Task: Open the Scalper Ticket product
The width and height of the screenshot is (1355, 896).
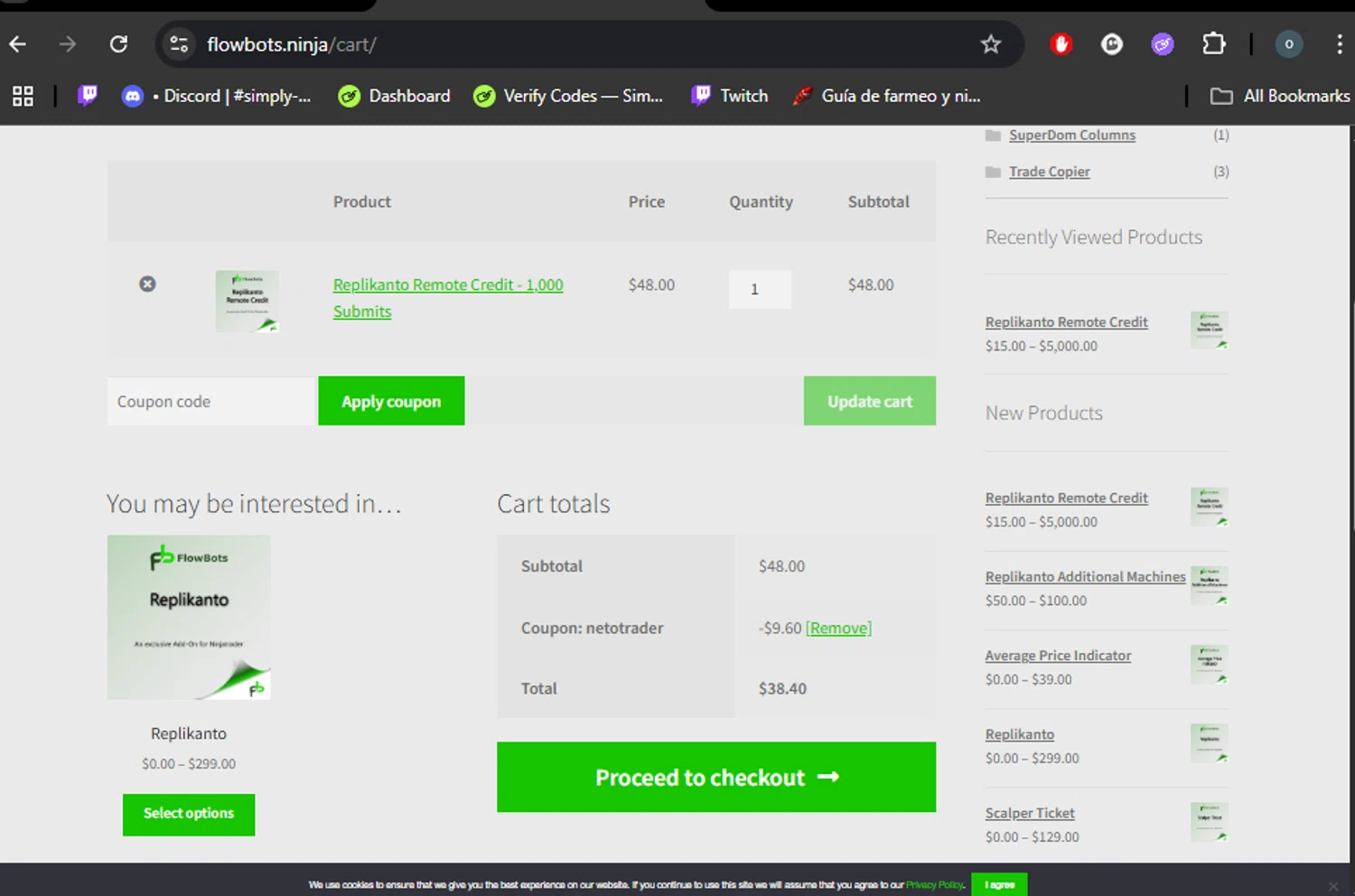Action: (1030, 813)
